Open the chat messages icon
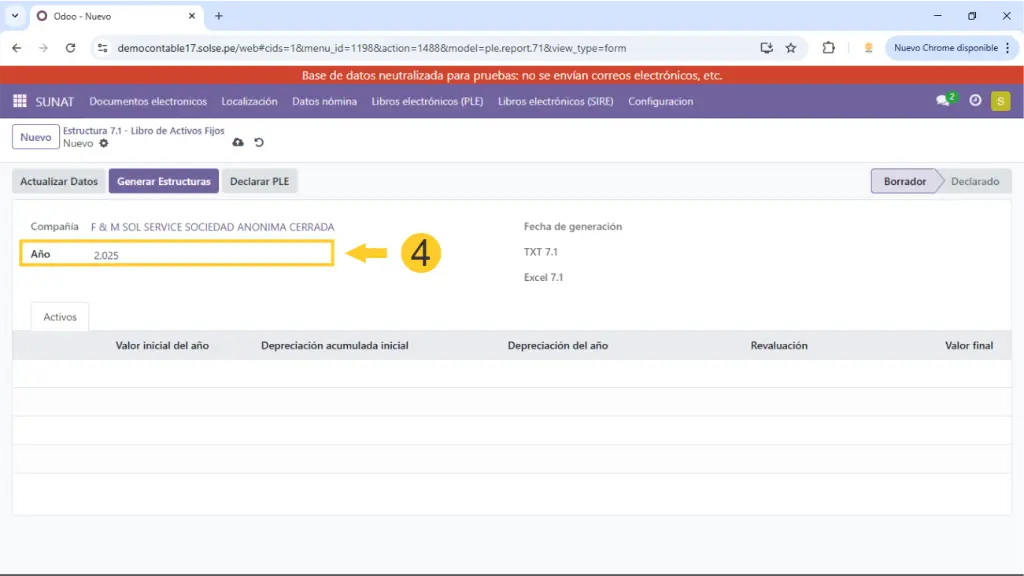 click(943, 101)
